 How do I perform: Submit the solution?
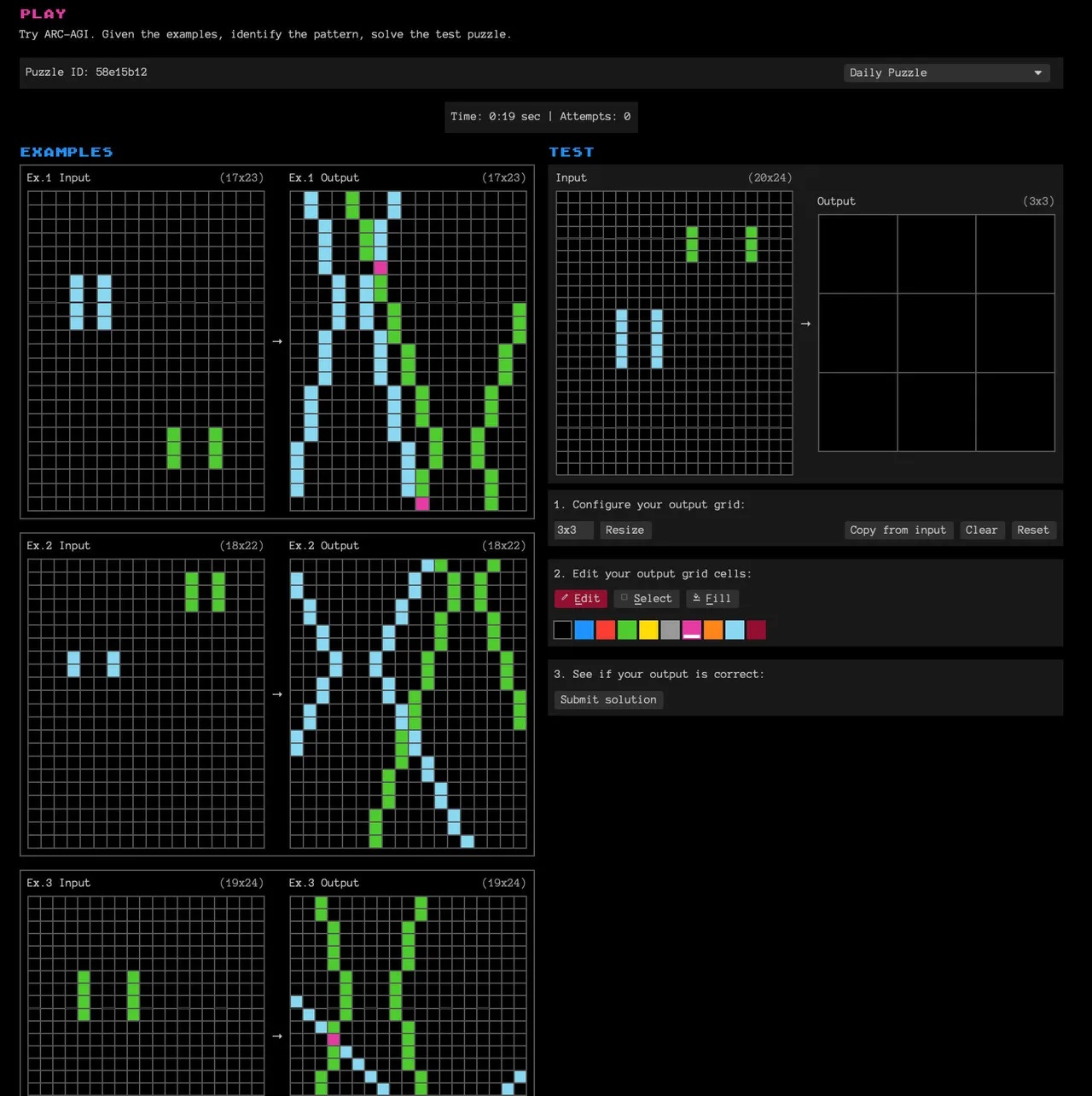pyautogui.click(x=608, y=699)
